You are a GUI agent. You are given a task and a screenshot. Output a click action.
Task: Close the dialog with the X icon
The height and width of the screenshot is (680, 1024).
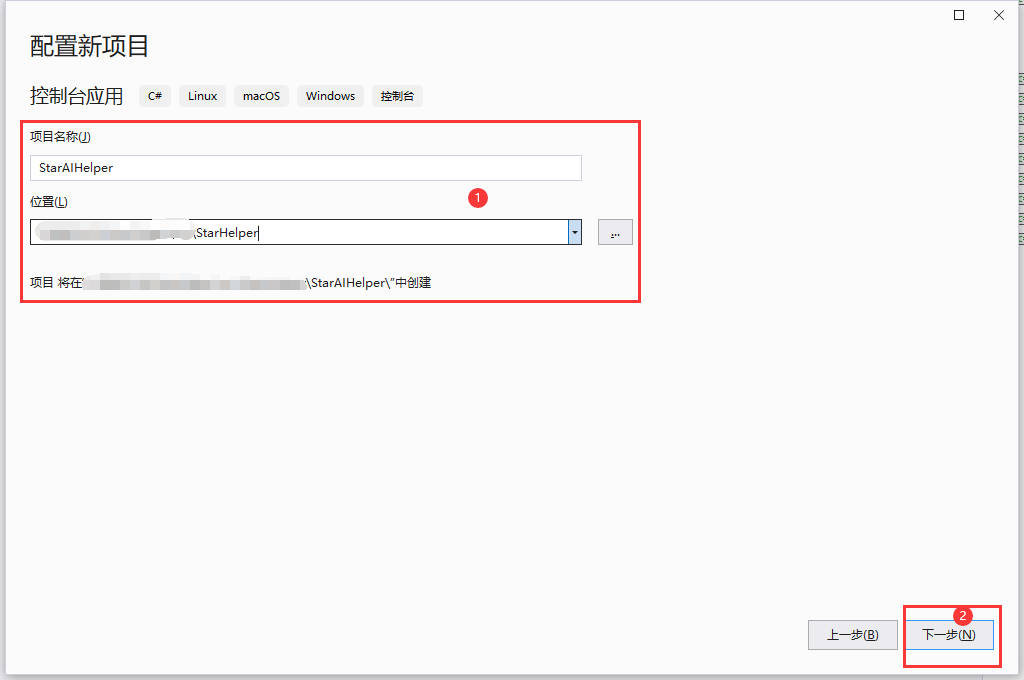[x=998, y=15]
